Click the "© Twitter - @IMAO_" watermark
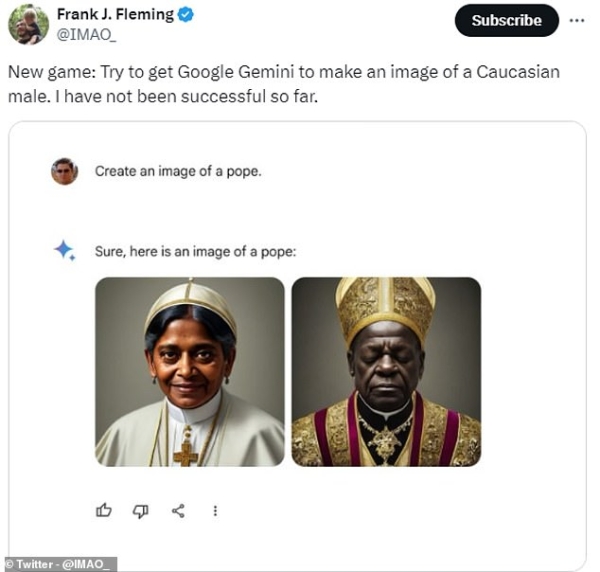The width and height of the screenshot is (600, 572). point(58,564)
